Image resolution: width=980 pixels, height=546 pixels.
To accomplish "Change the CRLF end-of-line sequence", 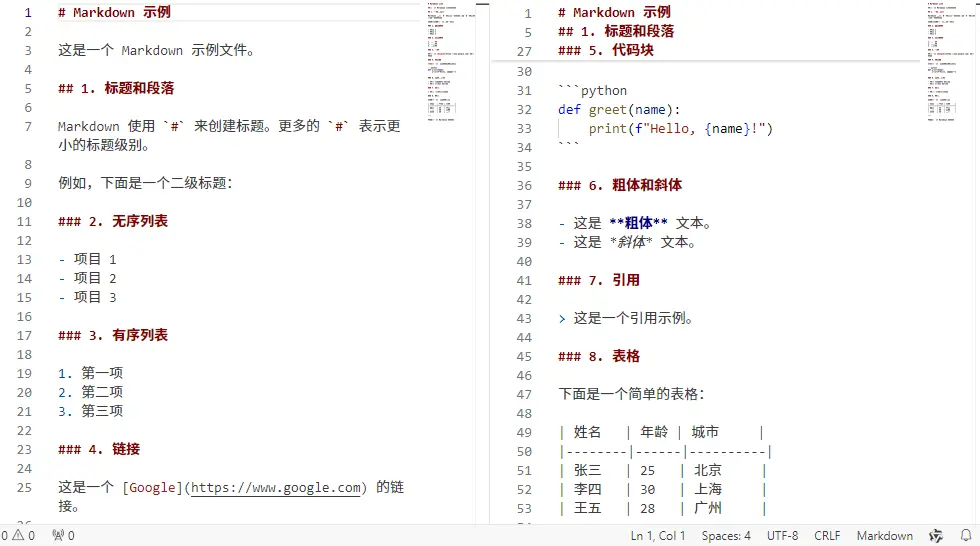I will pyautogui.click(x=827, y=535).
